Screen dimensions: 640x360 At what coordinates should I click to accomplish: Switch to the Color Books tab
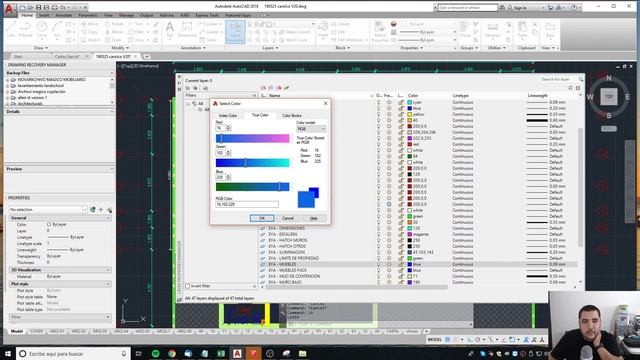pyautogui.click(x=291, y=116)
